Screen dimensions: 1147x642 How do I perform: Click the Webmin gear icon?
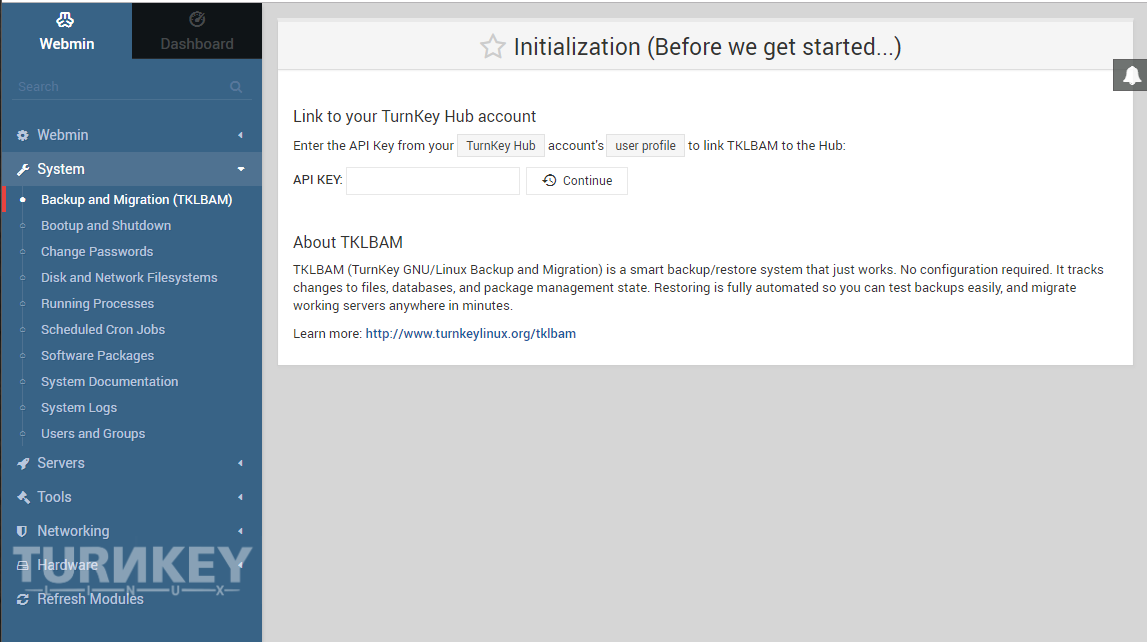(23, 135)
